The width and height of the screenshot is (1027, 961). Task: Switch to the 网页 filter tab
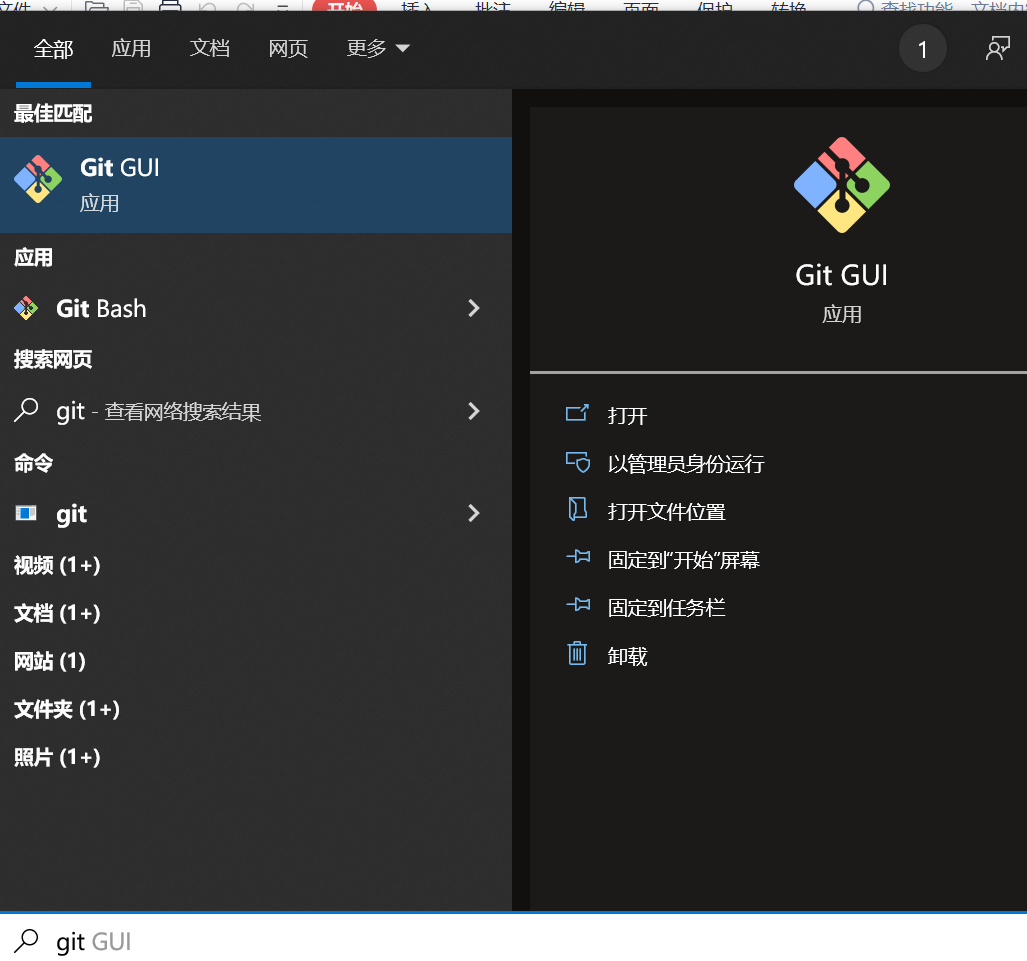tap(288, 48)
